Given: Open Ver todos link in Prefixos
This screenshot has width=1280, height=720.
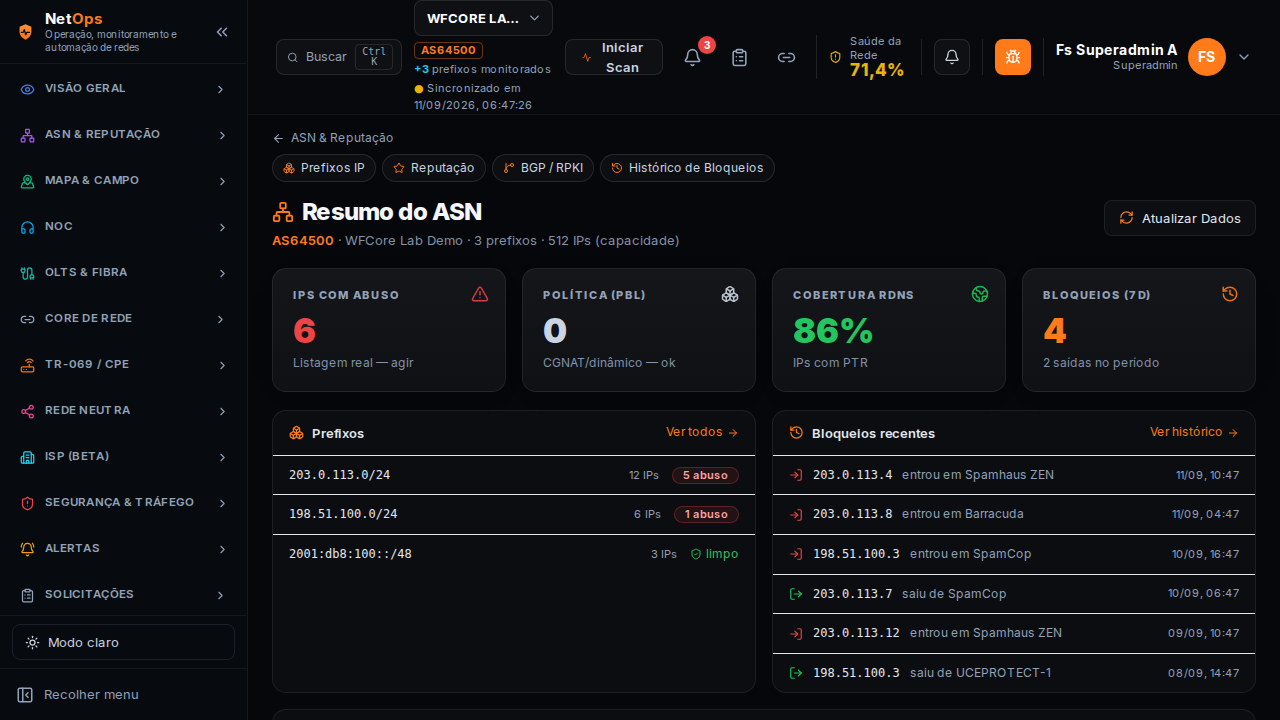Looking at the screenshot, I should click(702, 432).
